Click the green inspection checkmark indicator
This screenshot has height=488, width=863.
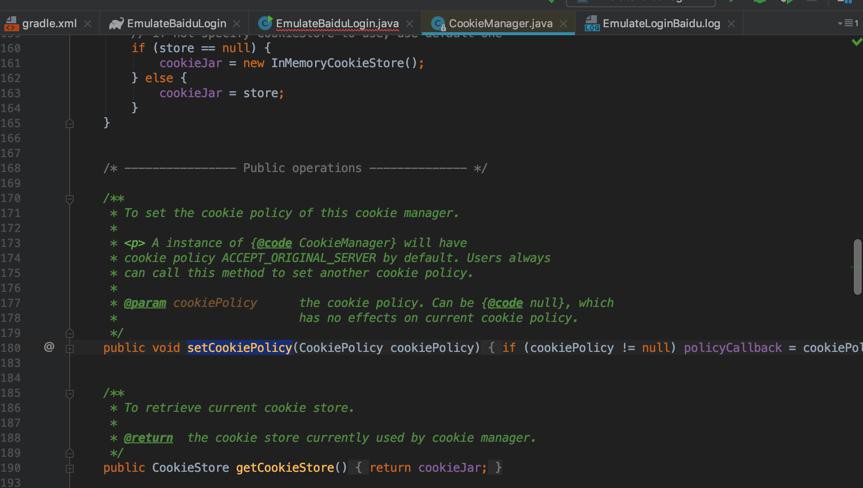tap(856, 42)
